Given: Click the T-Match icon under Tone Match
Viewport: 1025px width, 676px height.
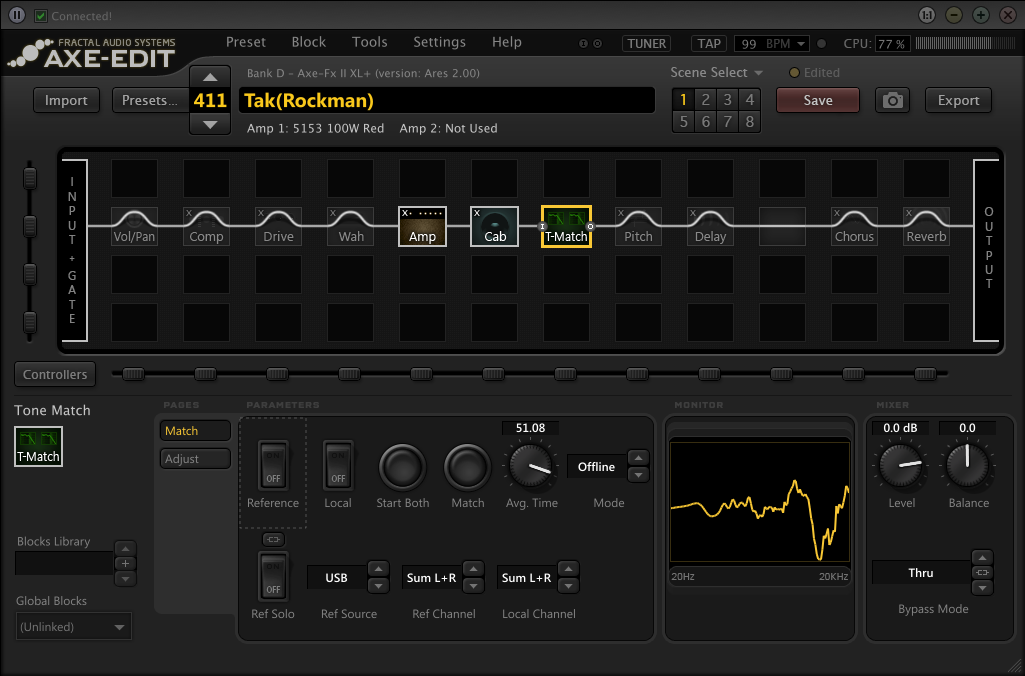Looking at the screenshot, I should [39, 447].
